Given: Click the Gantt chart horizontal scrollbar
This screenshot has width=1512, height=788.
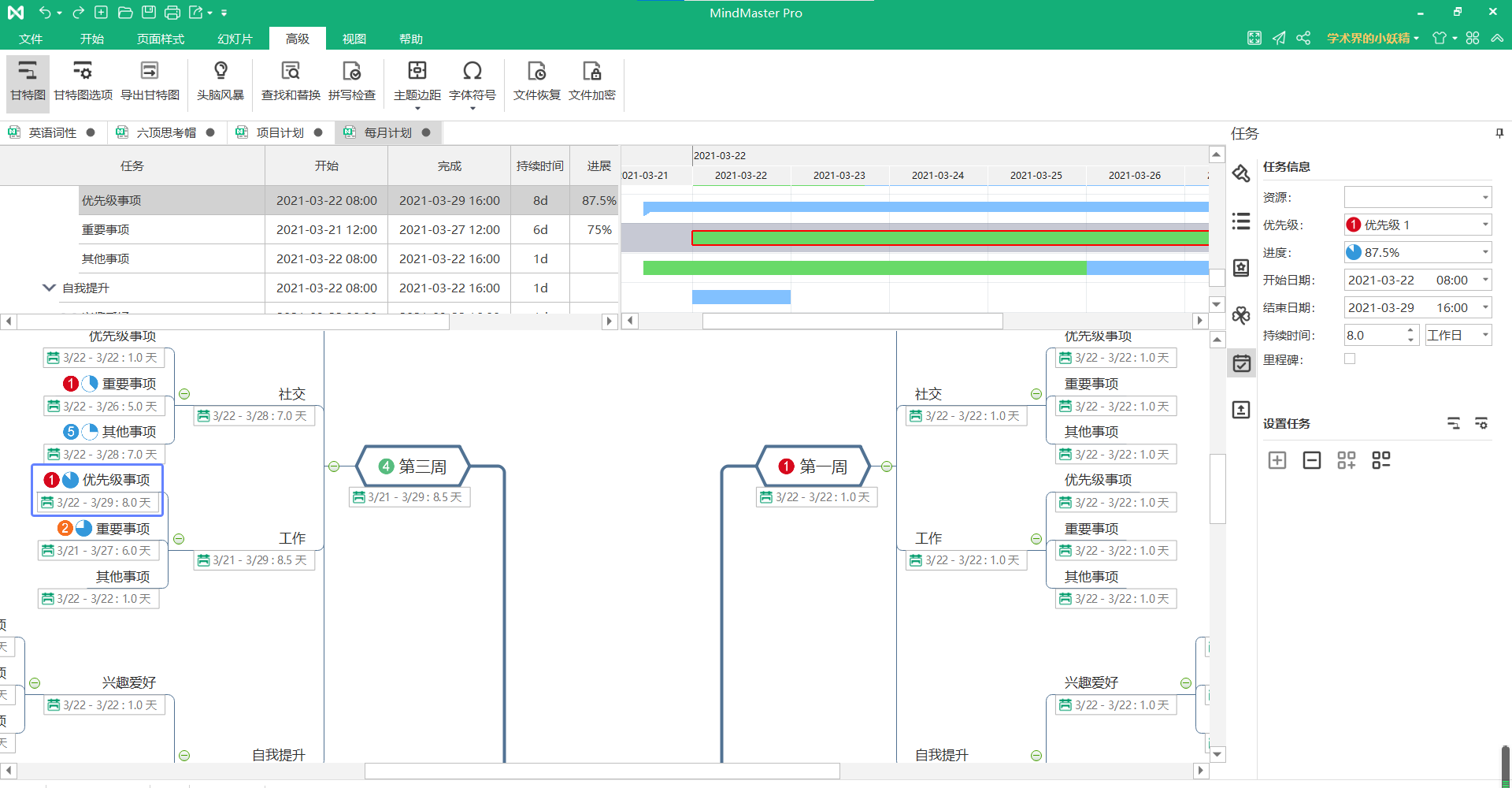Looking at the screenshot, I should tap(852, 321).
